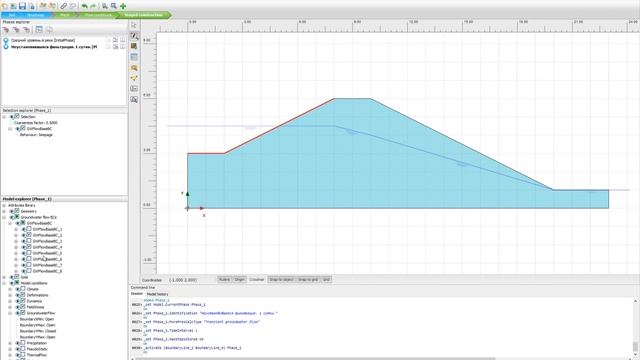Click the green Undo arrow

coord(84,6)
